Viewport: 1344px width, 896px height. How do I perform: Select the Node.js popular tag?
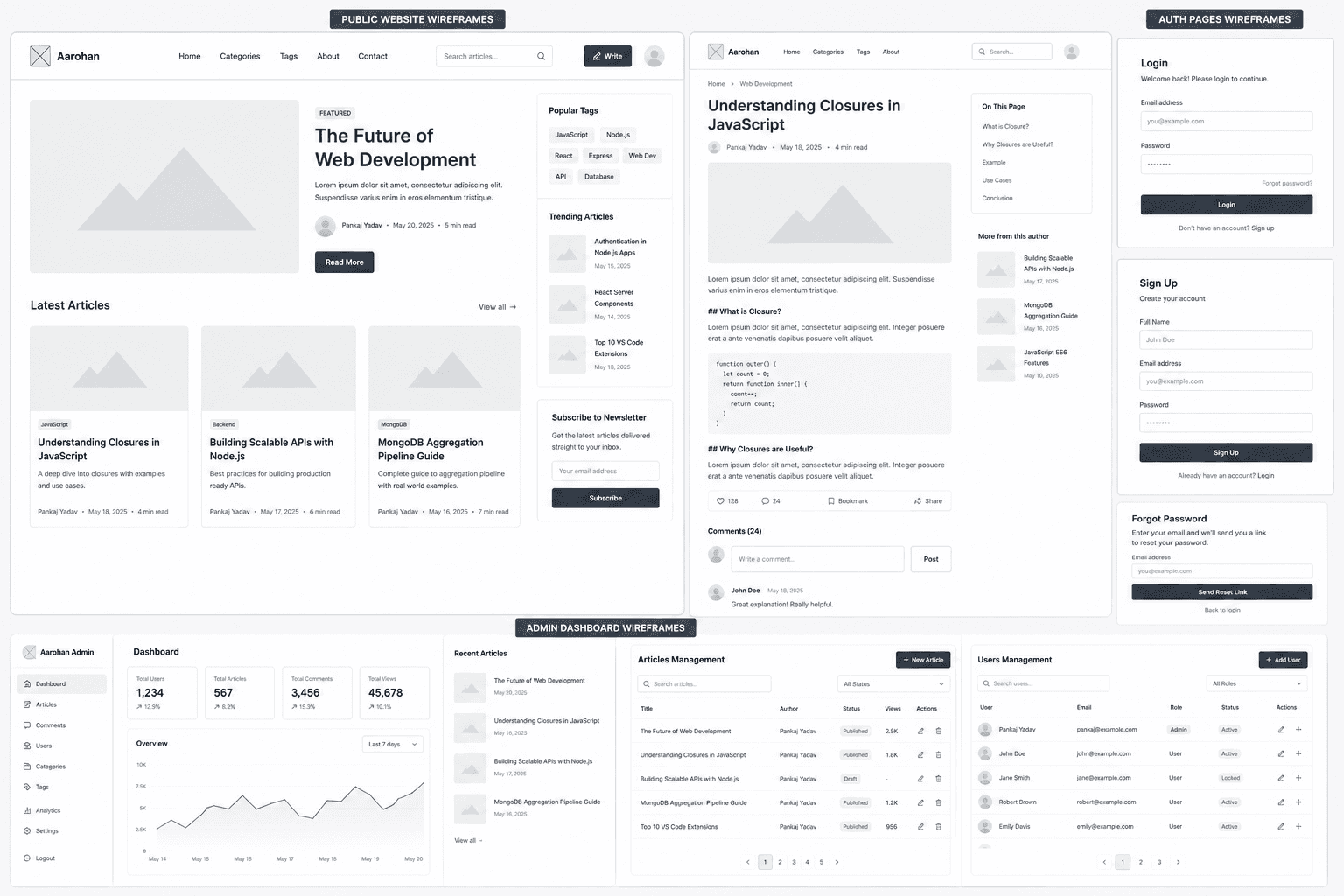618,135
